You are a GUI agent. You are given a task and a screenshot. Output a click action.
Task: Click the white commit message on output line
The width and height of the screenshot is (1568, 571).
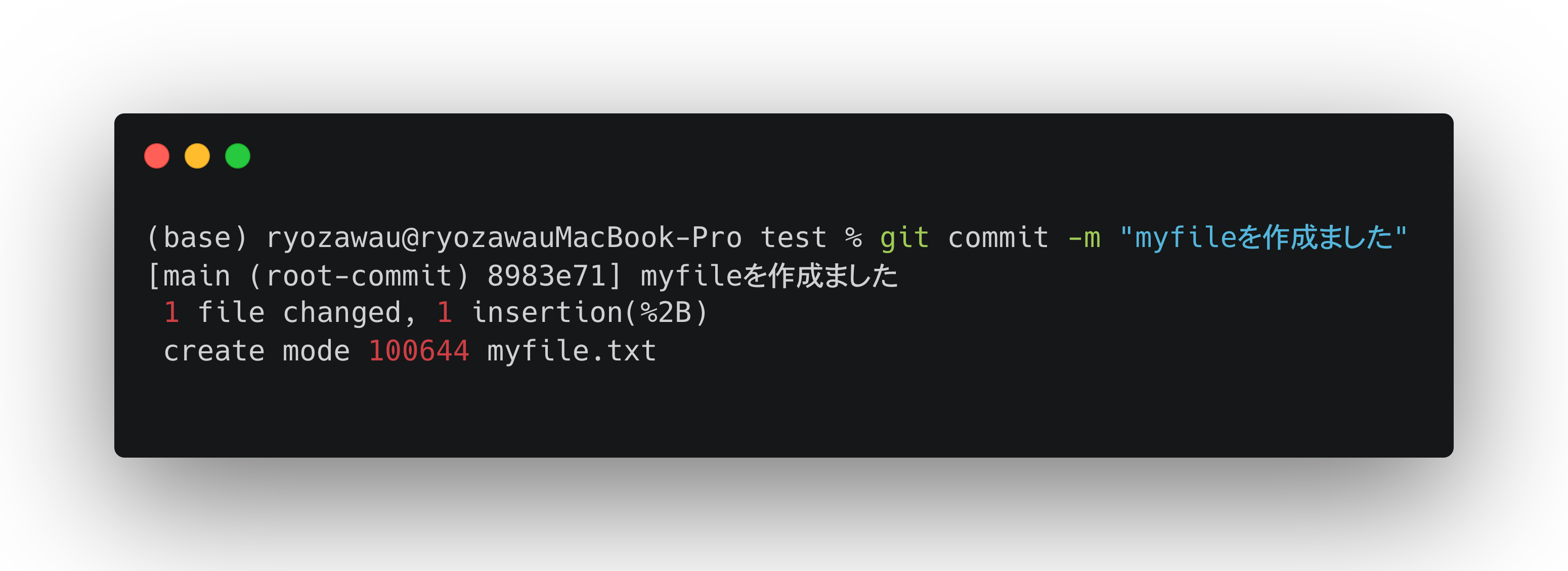769,276
